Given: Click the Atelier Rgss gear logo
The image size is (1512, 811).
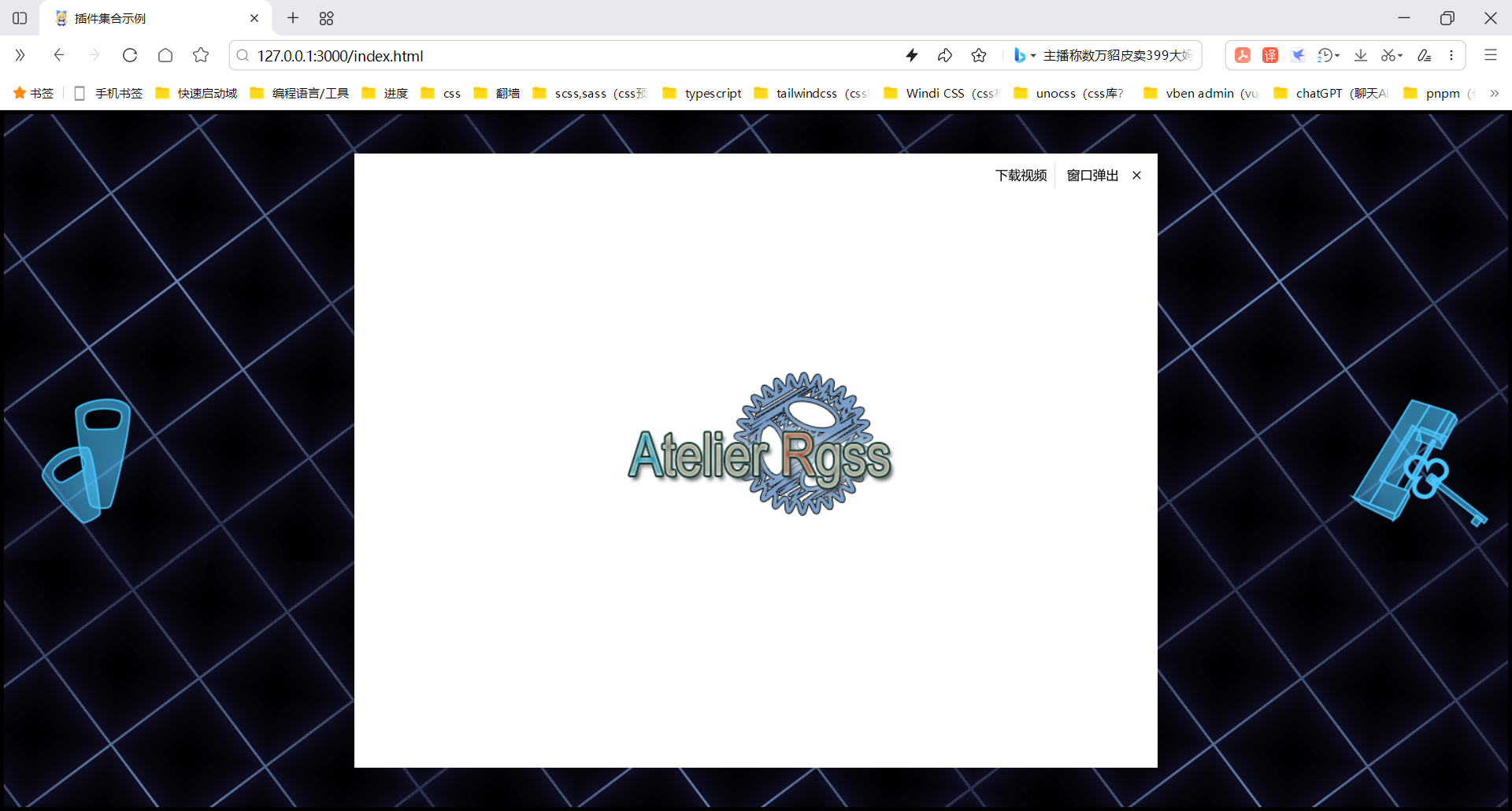Looking at the screenshot, I should (x=760, y=444).
